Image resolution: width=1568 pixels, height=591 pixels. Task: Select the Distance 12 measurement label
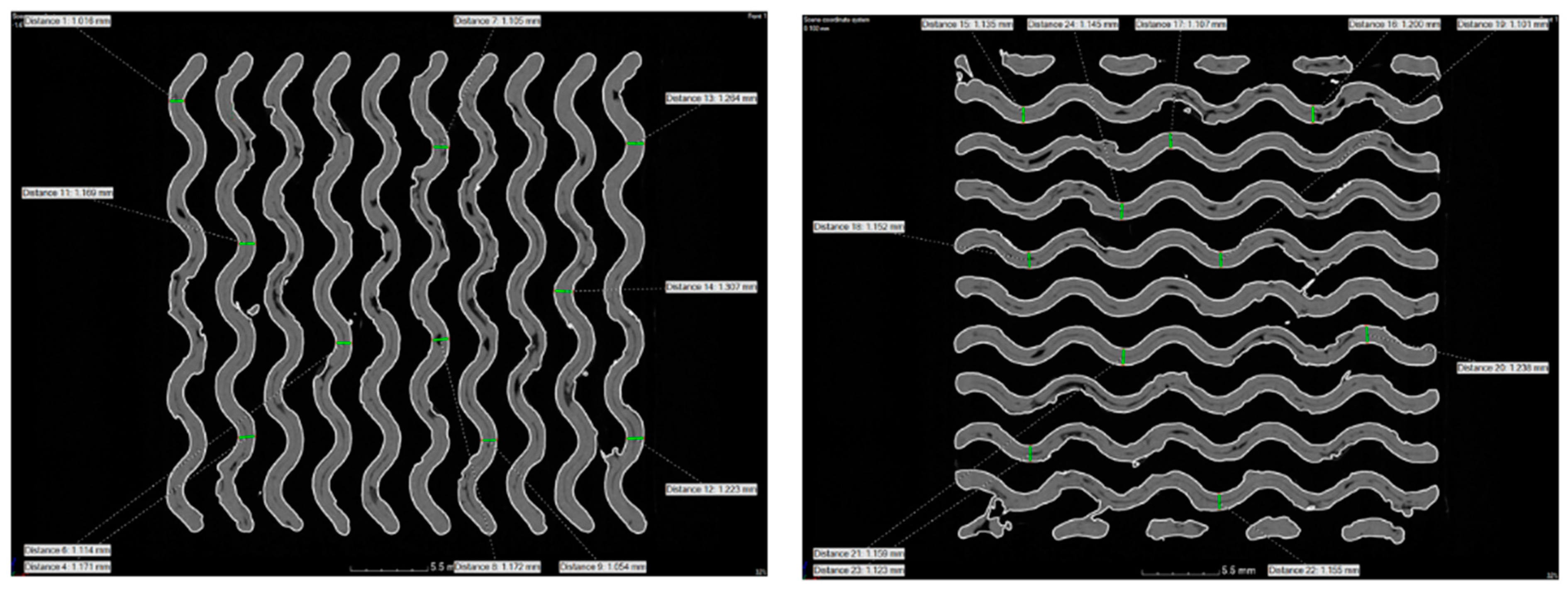[711, 489]
